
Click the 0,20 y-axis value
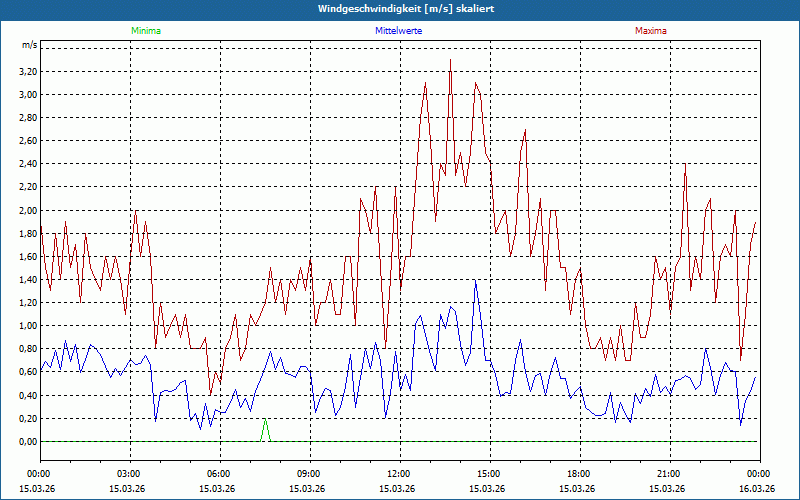pyautogui.click(x=28, y=418)
